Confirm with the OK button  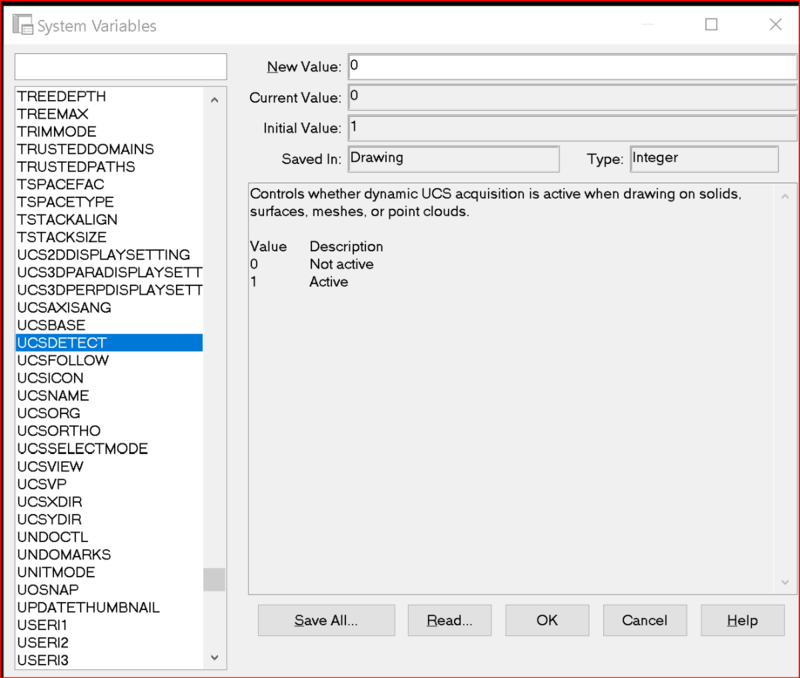coord(547,620)
